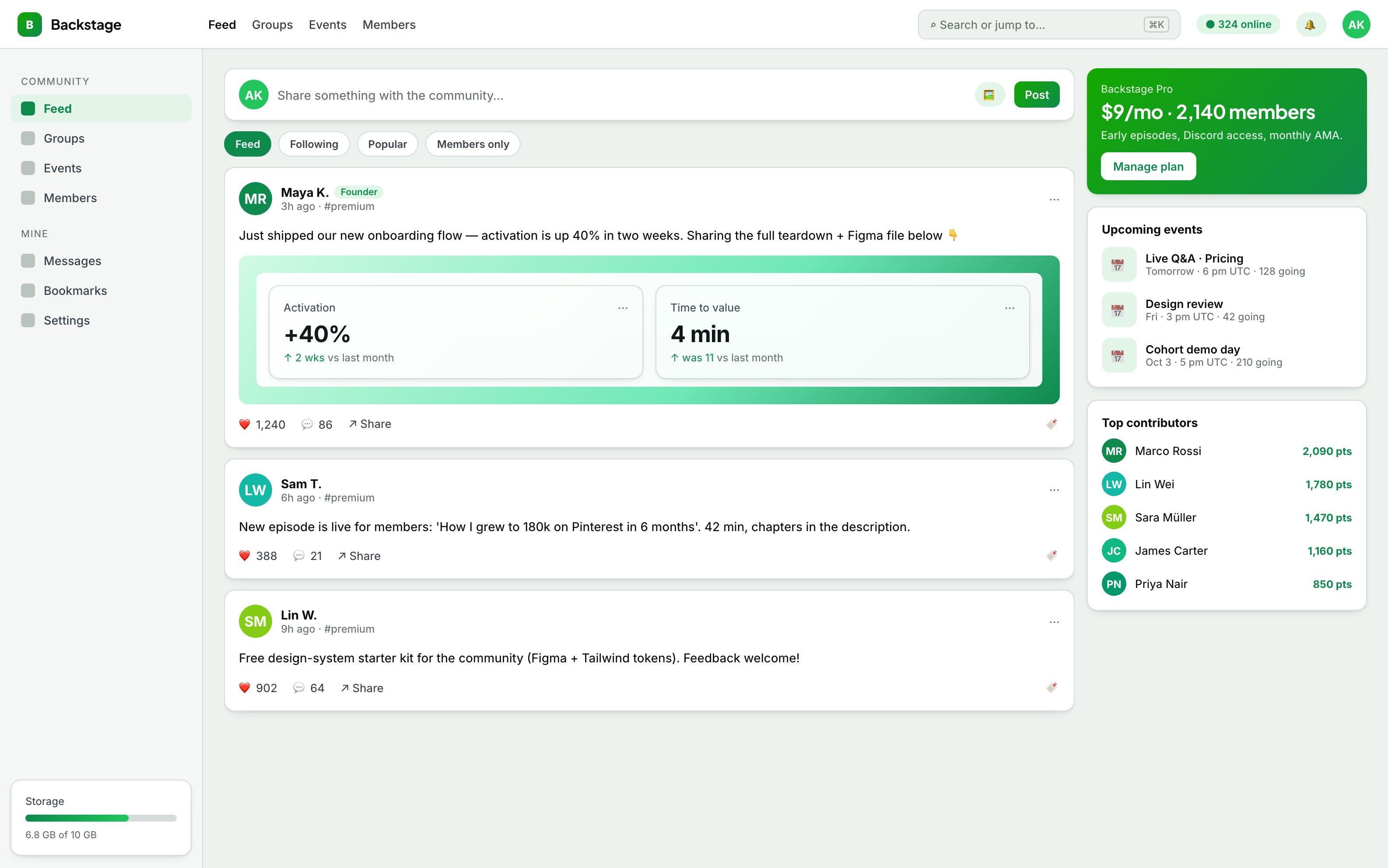Attach an image to the new post
The image size is (1388, 868).
pos(989,95)
